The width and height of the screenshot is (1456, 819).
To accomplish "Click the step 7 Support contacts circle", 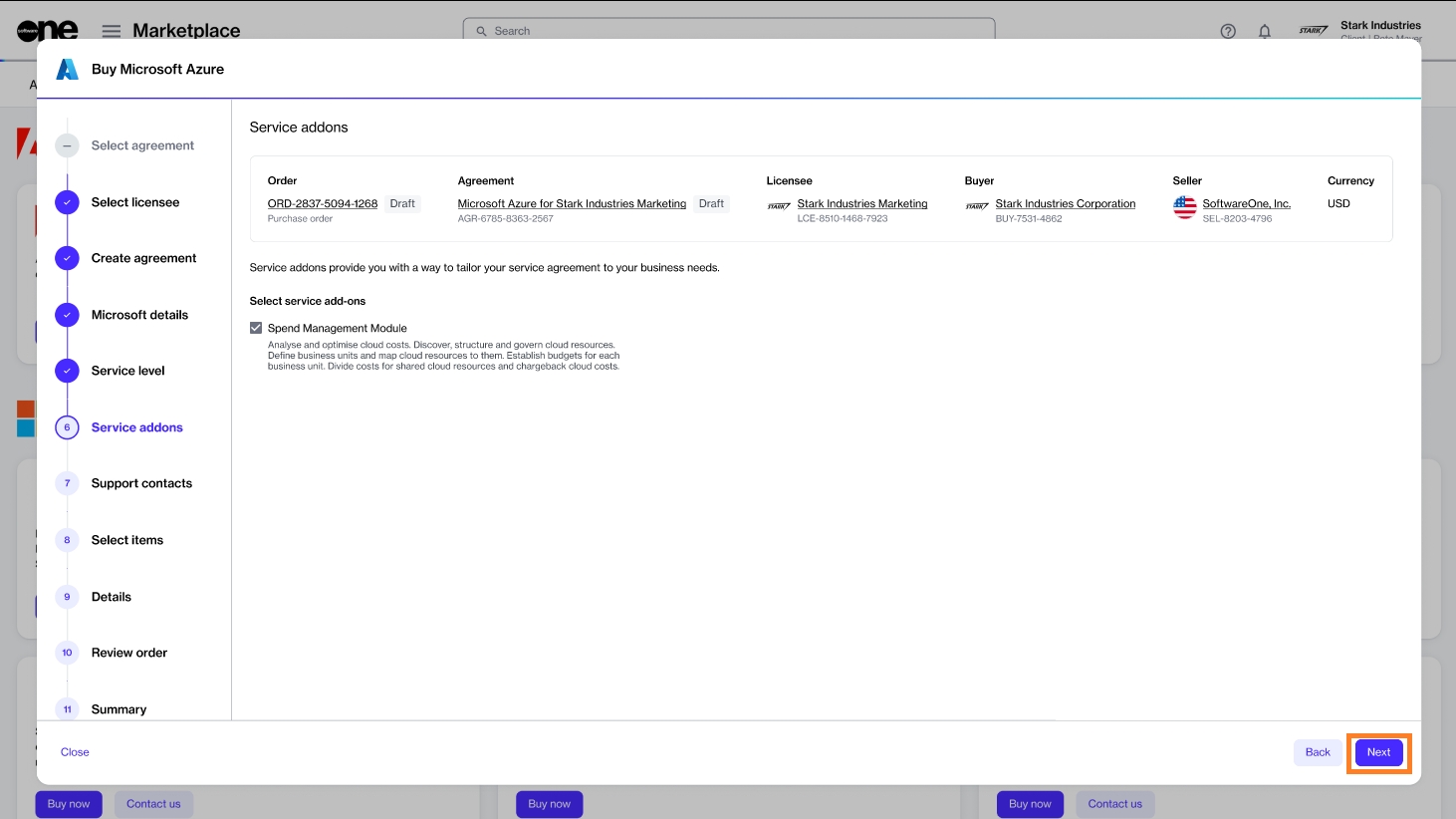I will 67,483.
